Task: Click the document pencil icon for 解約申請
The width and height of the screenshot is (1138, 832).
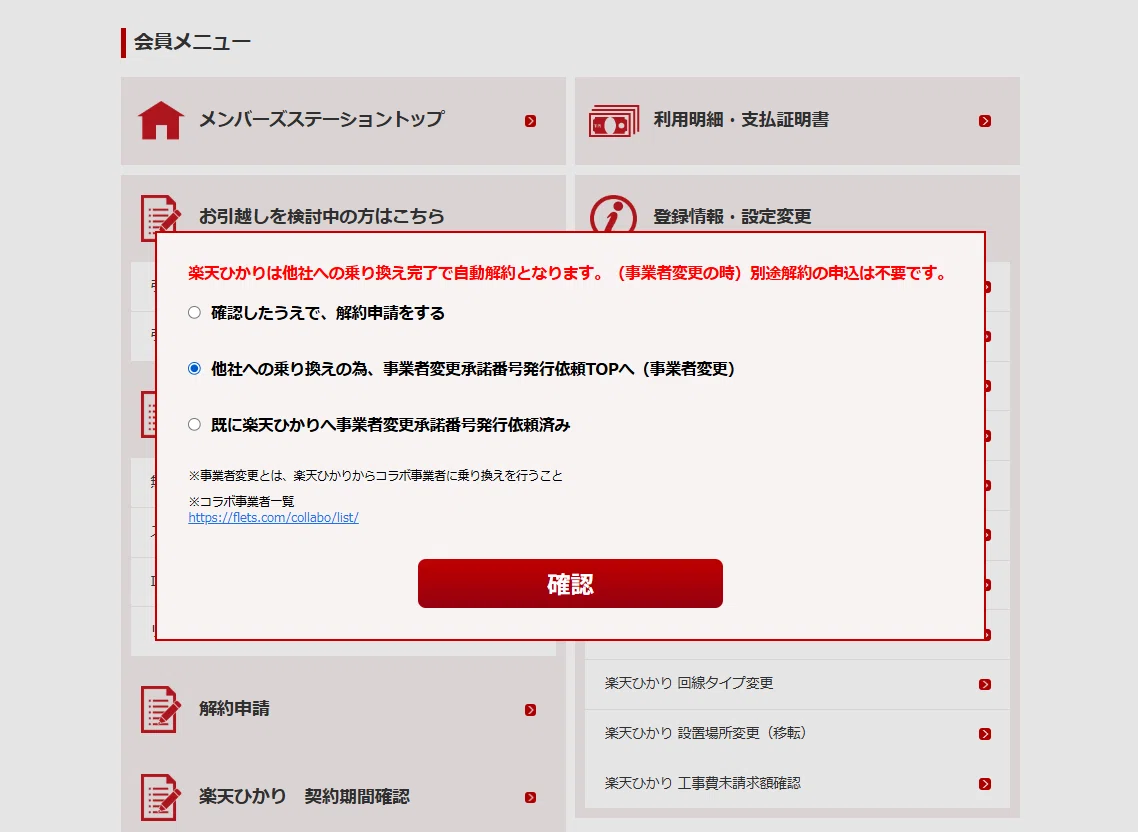Action: tap(160, 709)
